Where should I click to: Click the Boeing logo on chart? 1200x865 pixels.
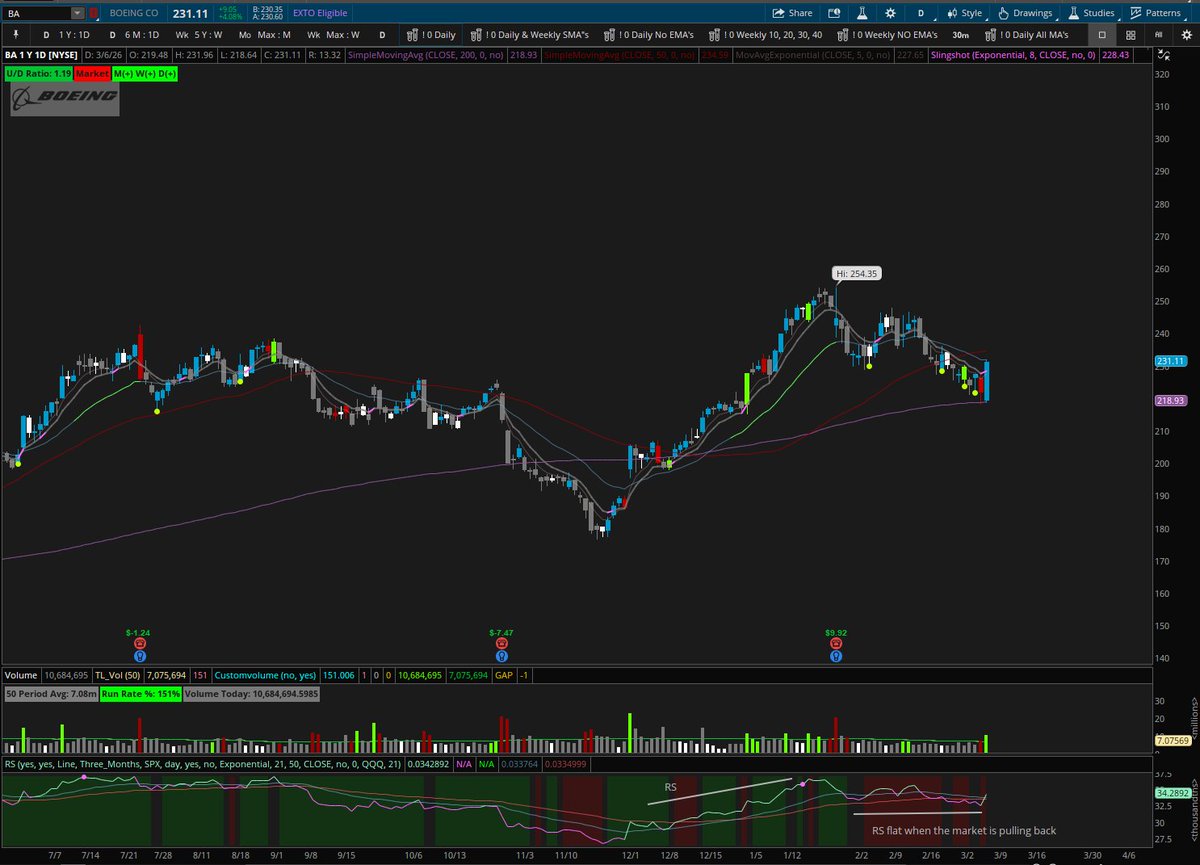tap(64, 98)
